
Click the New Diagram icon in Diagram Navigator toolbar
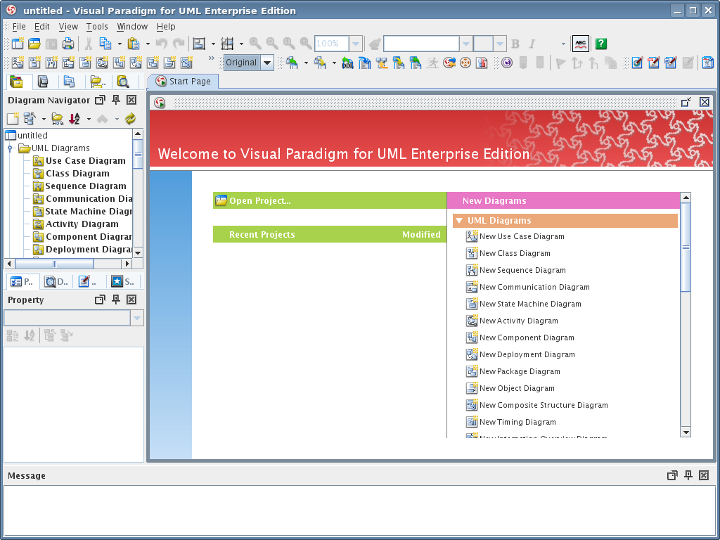[x=13, y=119]
